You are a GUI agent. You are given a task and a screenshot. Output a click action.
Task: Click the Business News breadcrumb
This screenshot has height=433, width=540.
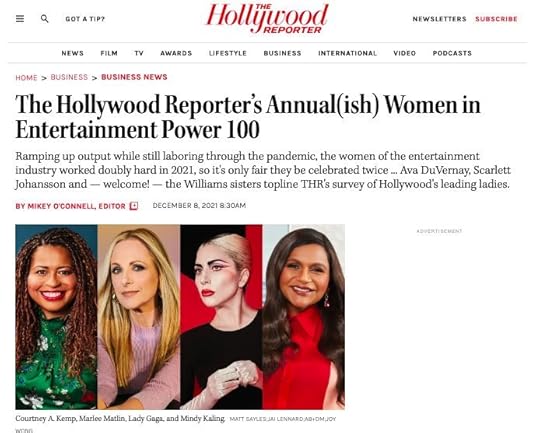pyautogui.click(x=134, y=77)
